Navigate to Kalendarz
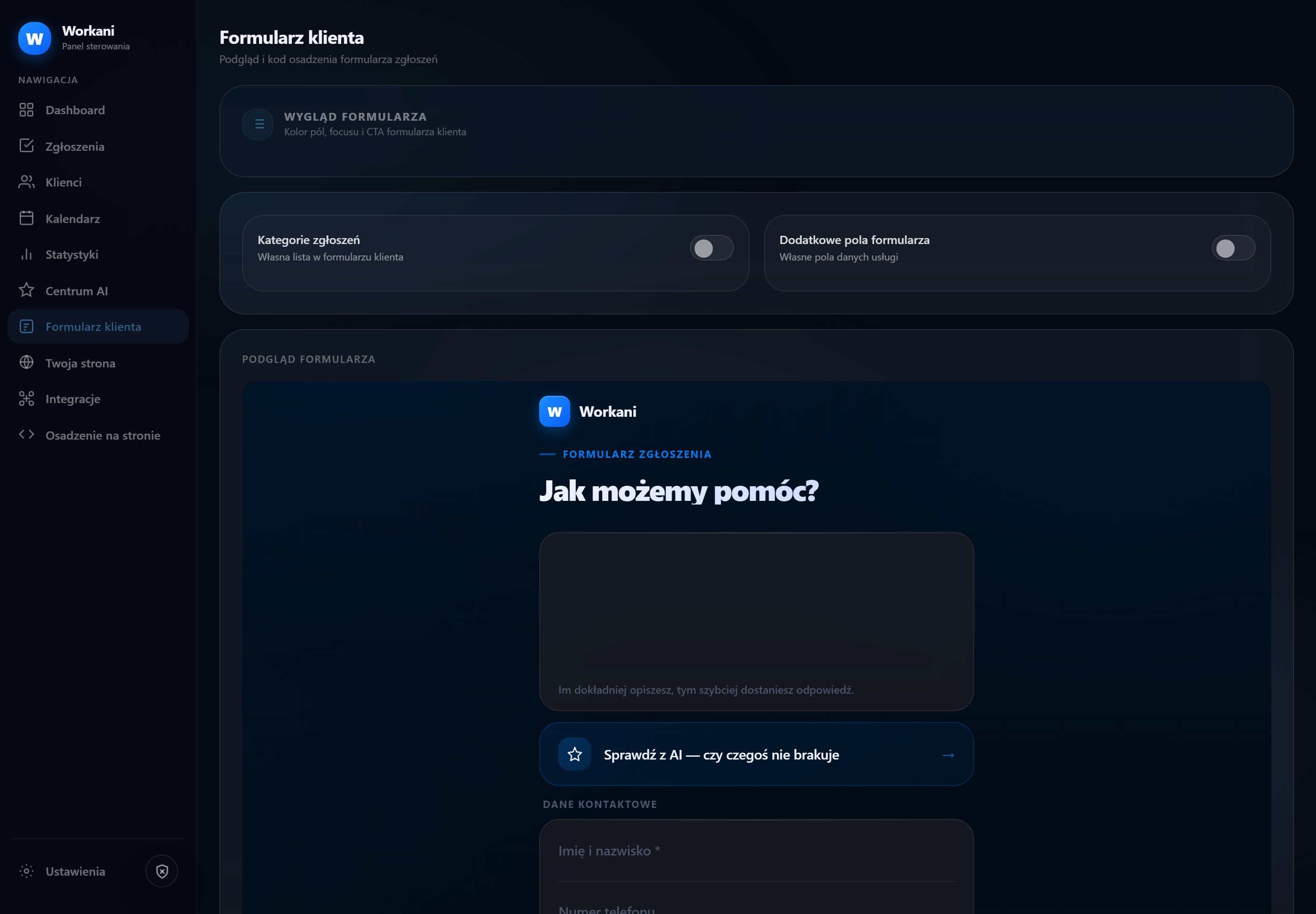 coord(98,218)
